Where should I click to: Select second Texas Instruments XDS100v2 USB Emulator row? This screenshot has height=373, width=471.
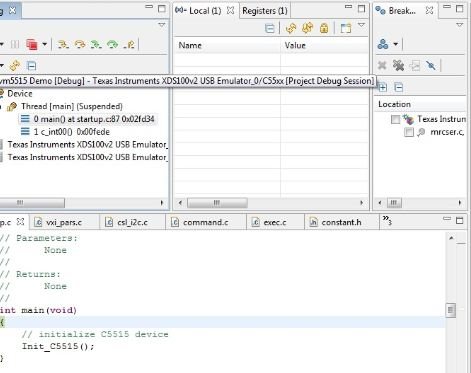(x=87, y=157)
